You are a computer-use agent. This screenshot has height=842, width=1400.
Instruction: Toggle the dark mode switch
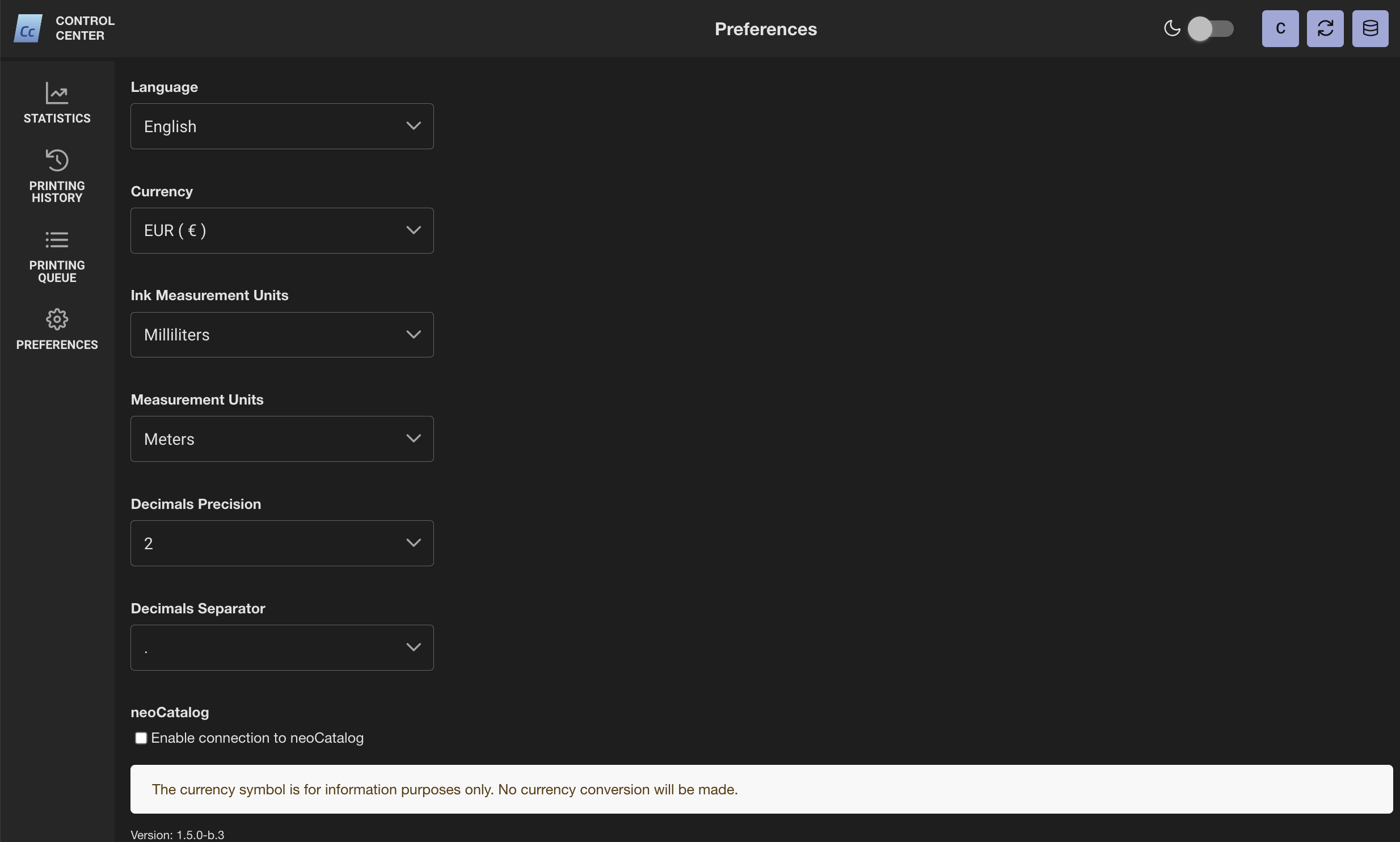pos(1211,28)
